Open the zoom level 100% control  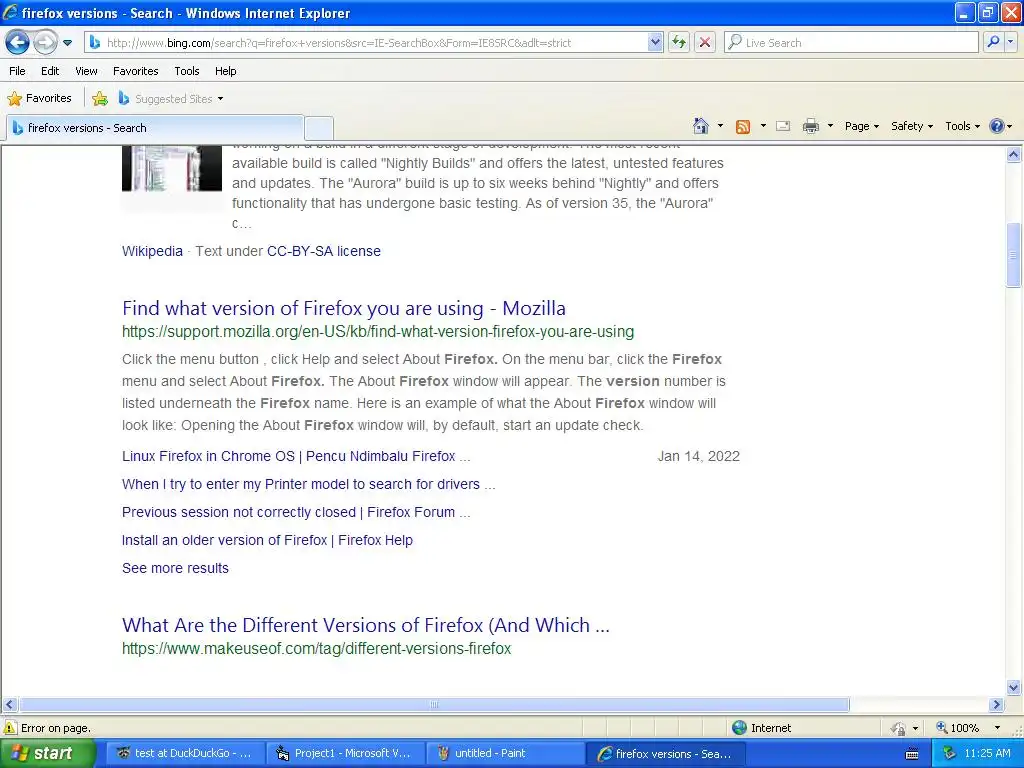tap(968, 728)
